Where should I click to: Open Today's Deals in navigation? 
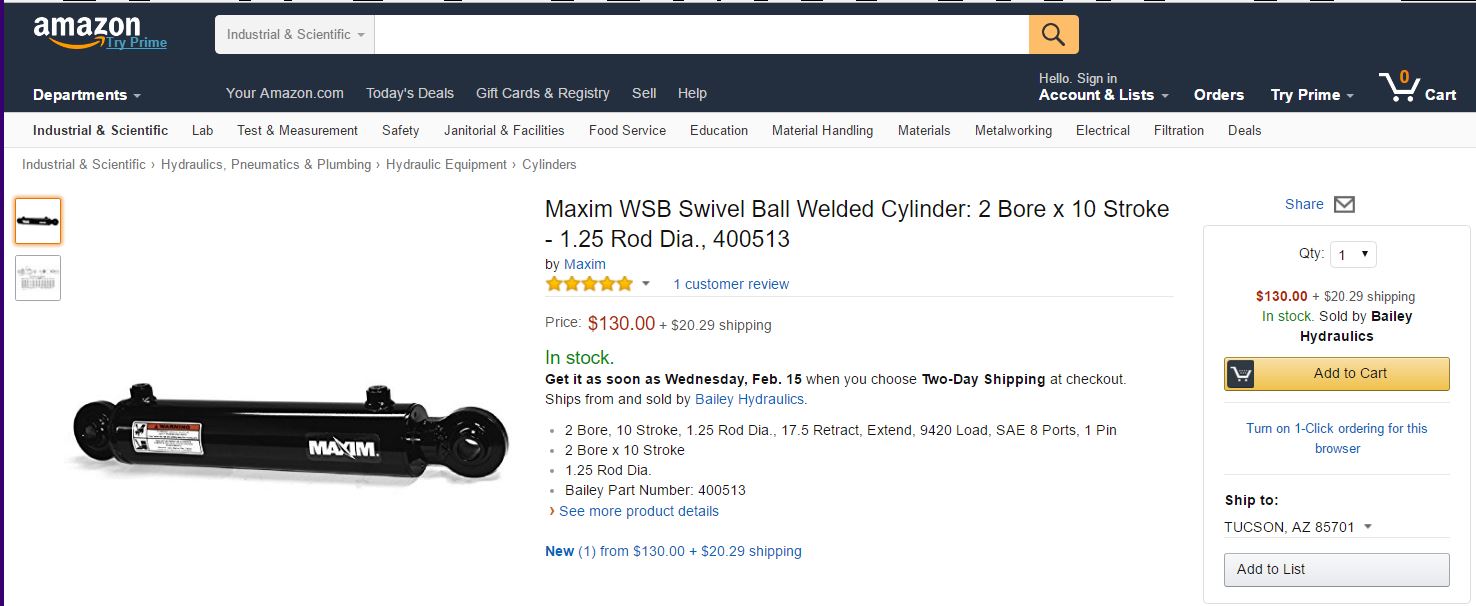(409, 93)
